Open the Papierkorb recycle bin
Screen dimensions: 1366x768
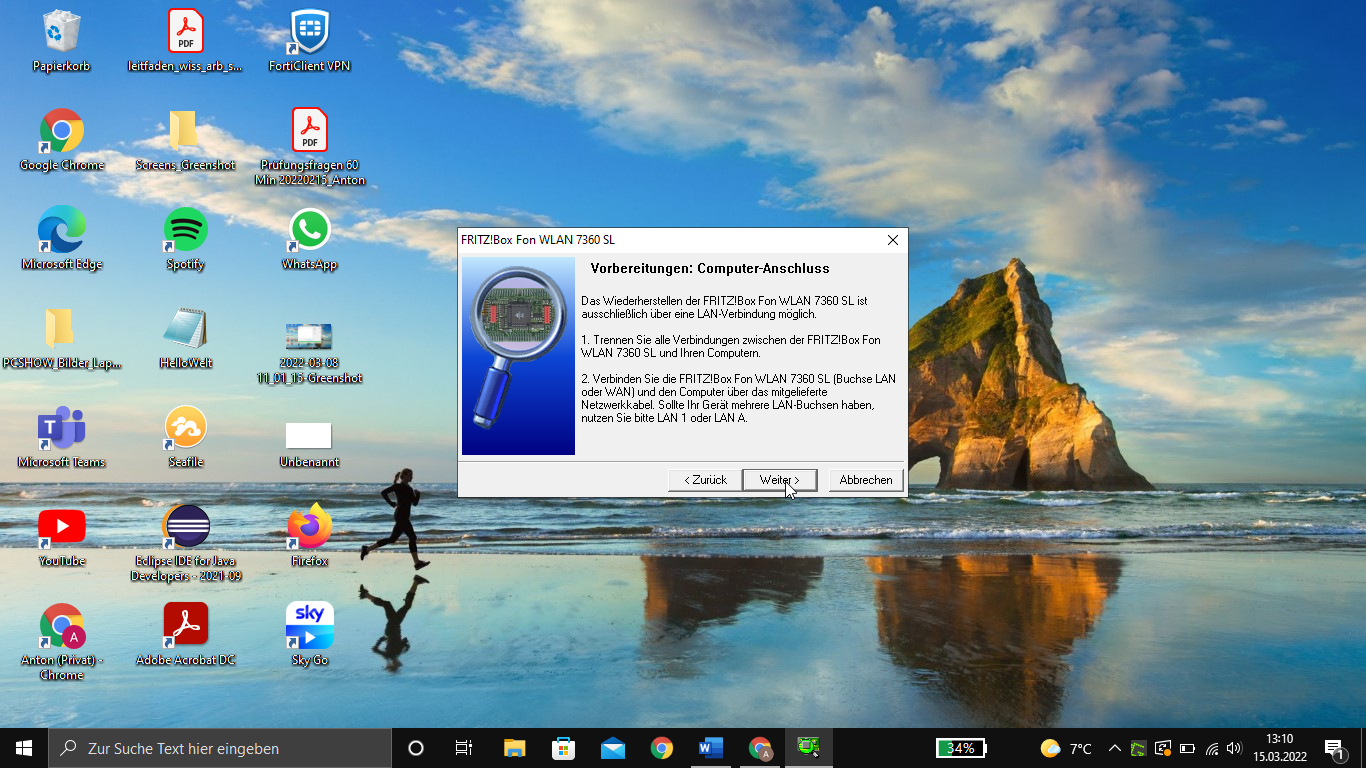point(61,33)
